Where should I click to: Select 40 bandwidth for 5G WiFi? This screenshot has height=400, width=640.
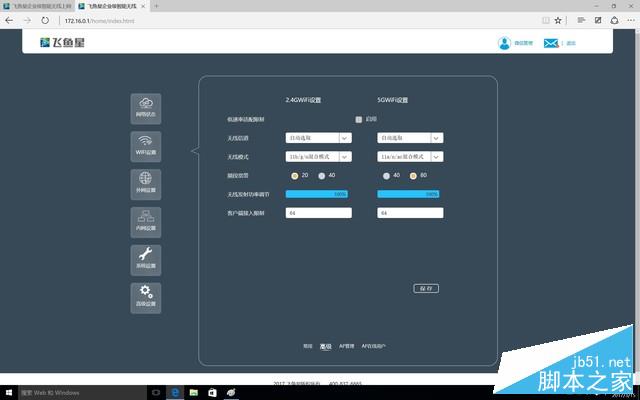click(x=387, y=176)
